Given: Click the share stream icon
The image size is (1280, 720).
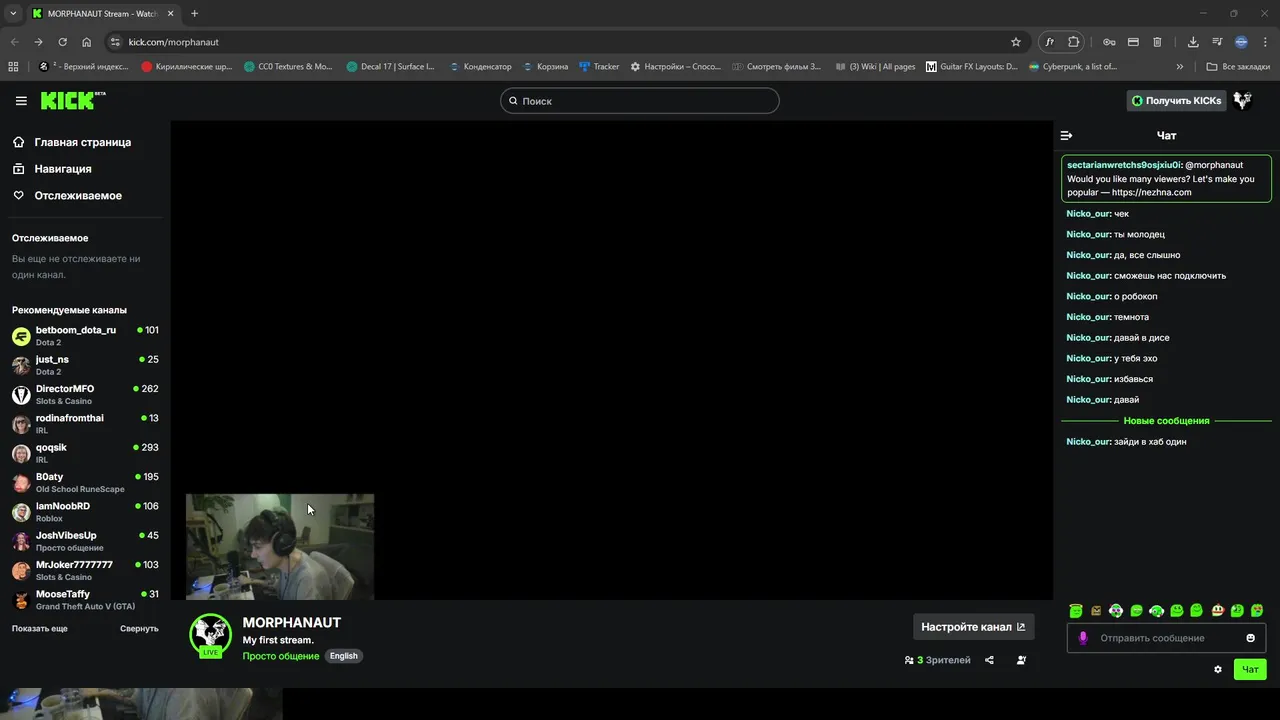Looking at the screenshot, I should (989, 660).
